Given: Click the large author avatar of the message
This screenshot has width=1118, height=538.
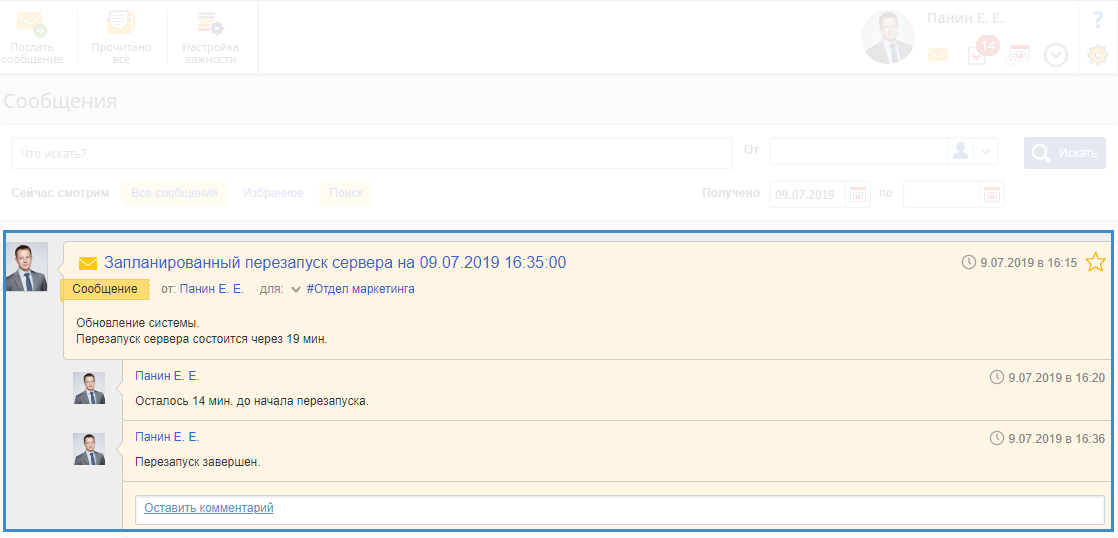Looking at the screenshot, I should pyautogui.click(x=26, y=267).
